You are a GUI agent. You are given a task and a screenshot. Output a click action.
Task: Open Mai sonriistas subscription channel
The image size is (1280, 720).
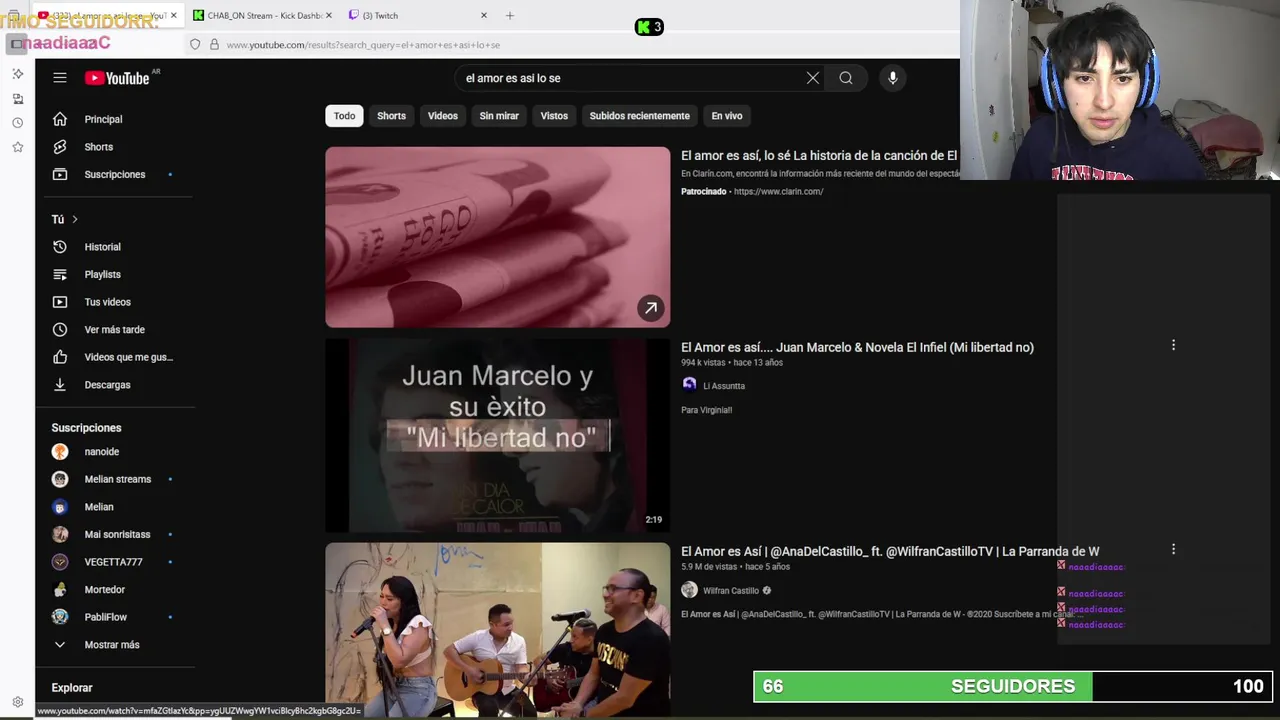click(115, 534)
